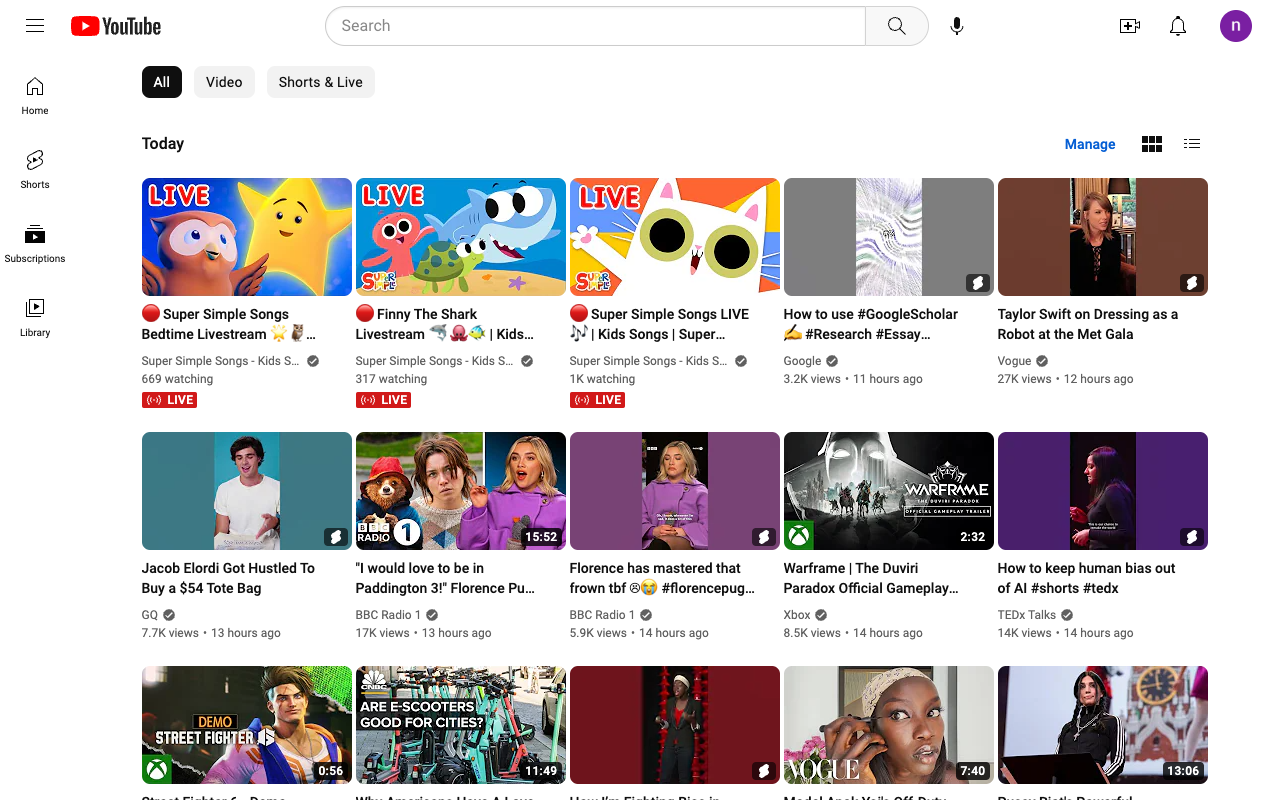Image resolution: width=1280 pixels, height=800 pixels.
Task: Click LIVE badge under 1K watching
Action: click(x=597, y=400)
